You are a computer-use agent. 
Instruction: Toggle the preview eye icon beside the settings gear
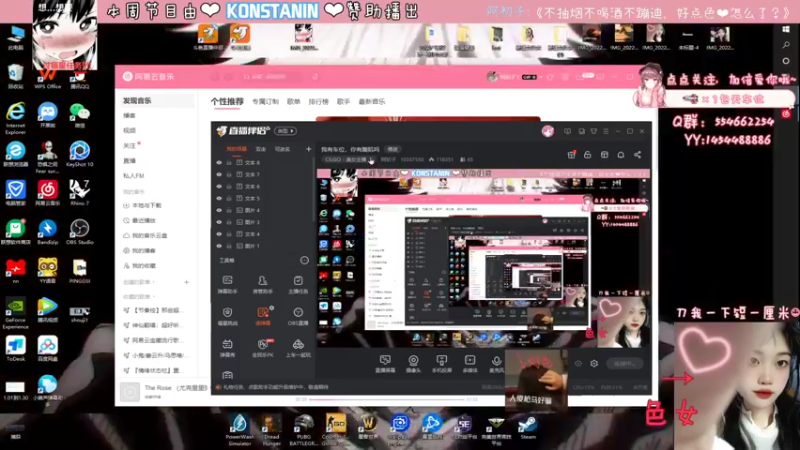click(x=578, y=364)
